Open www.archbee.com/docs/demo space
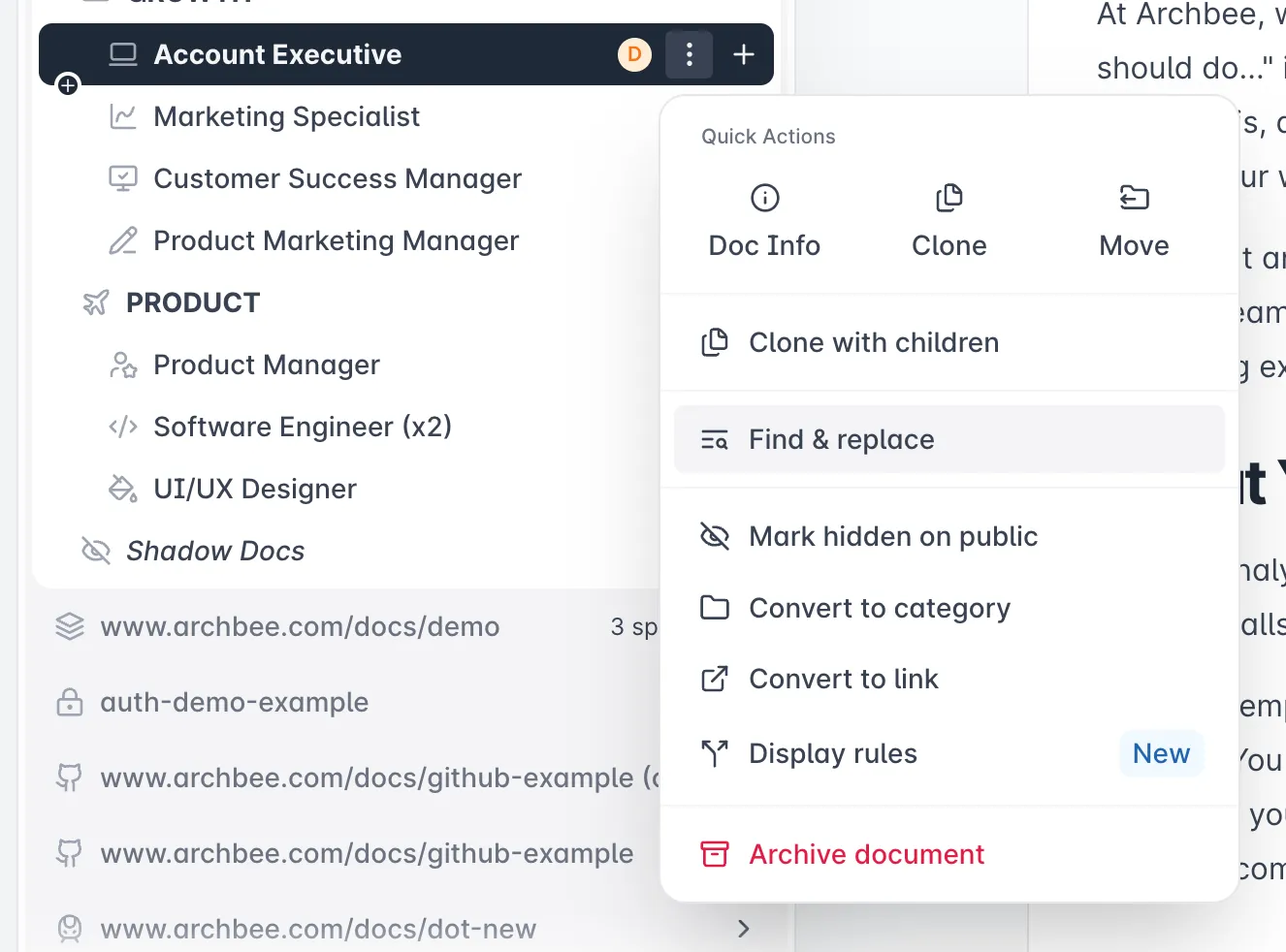Screen dimensions: 1286x952 [x=300, y=626]
